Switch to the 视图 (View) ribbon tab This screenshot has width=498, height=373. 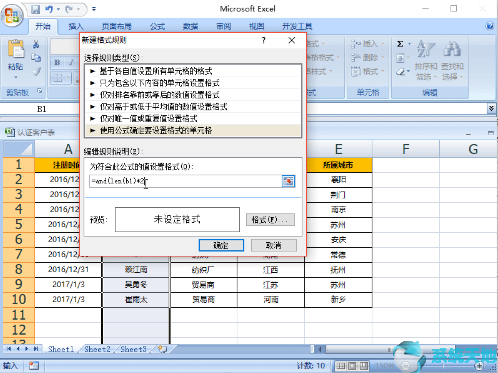256,26
